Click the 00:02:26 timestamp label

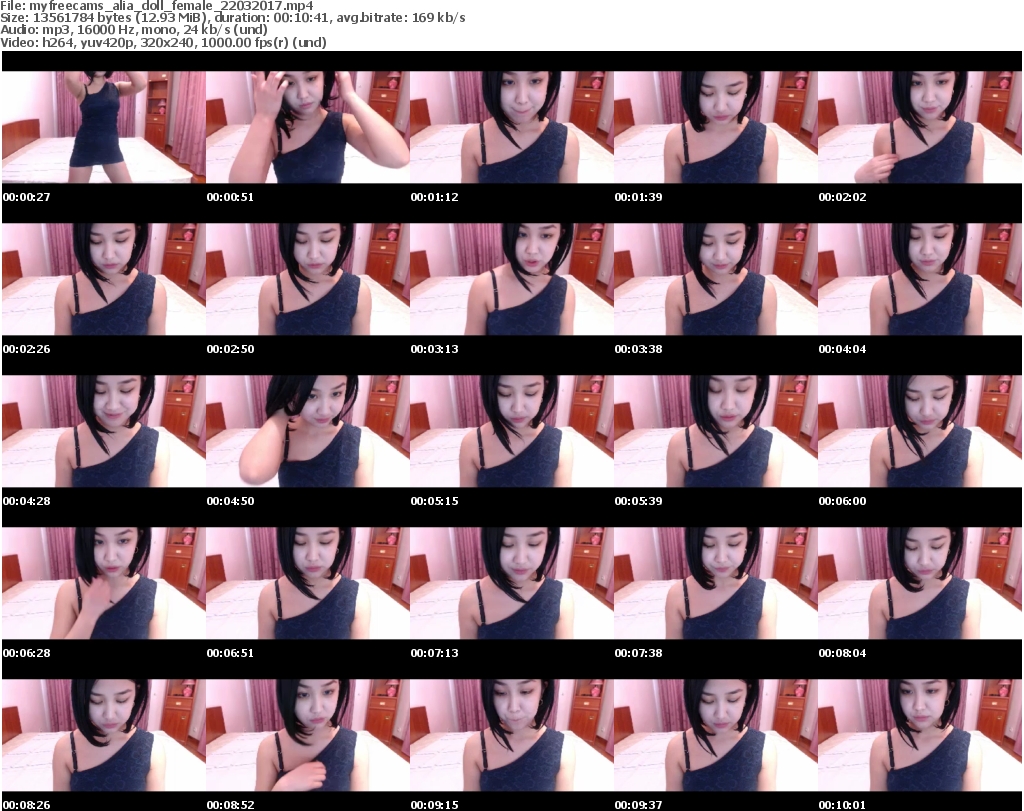27,349
